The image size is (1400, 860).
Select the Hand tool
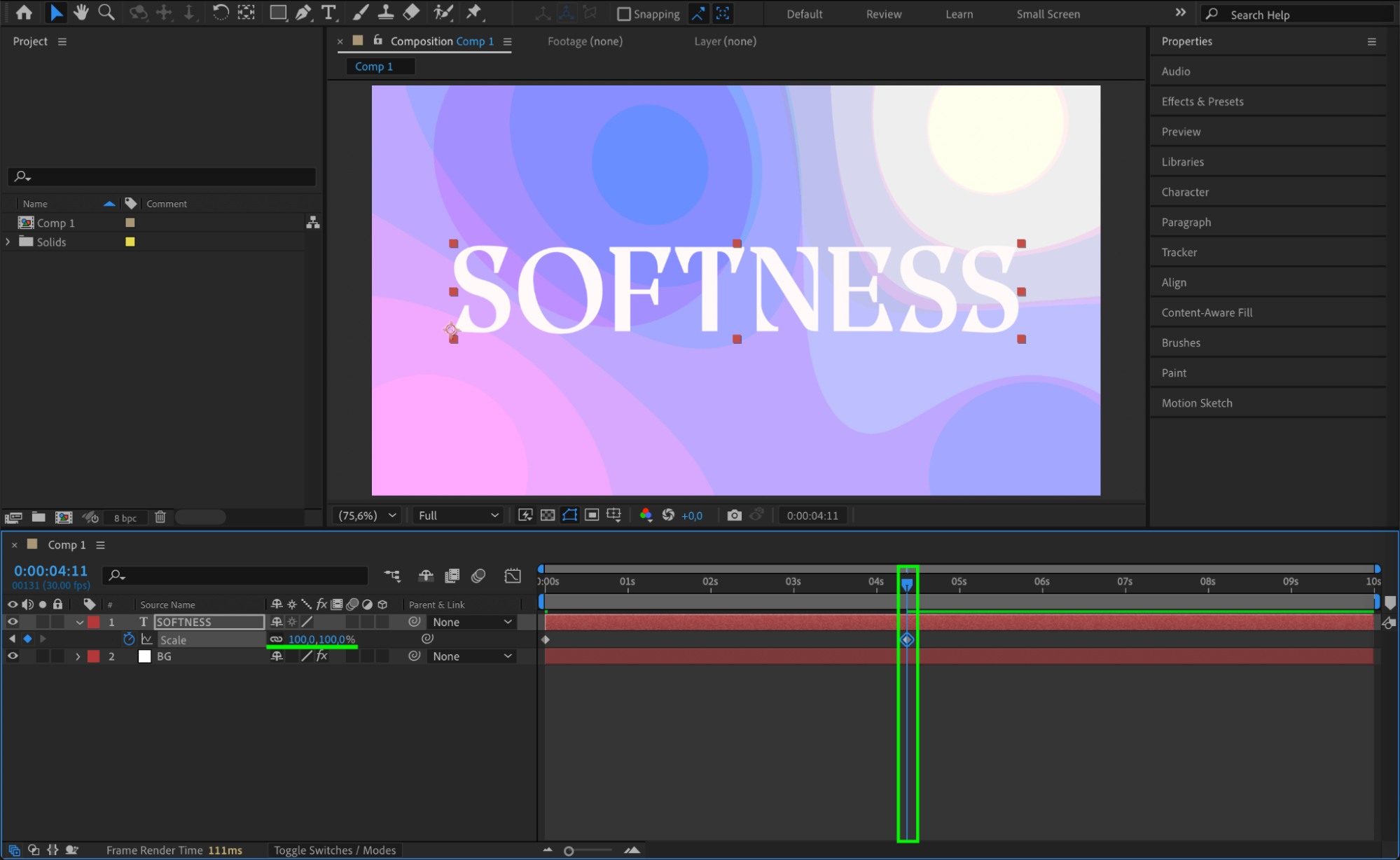81,13
